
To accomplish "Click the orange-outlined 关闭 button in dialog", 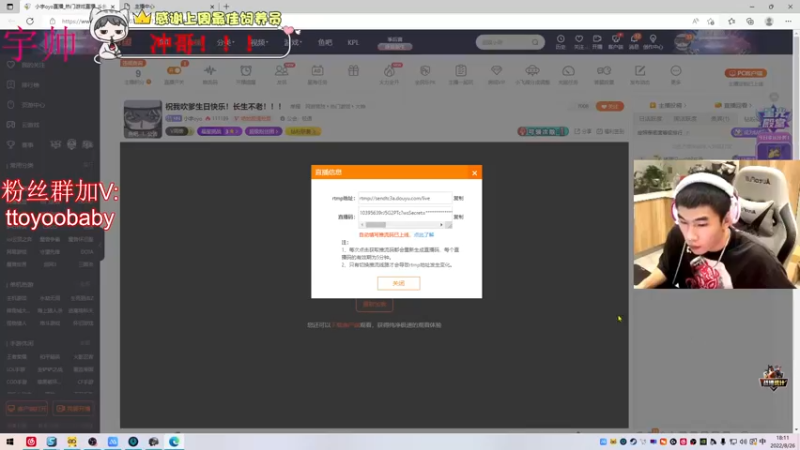I will click(398, 283).
